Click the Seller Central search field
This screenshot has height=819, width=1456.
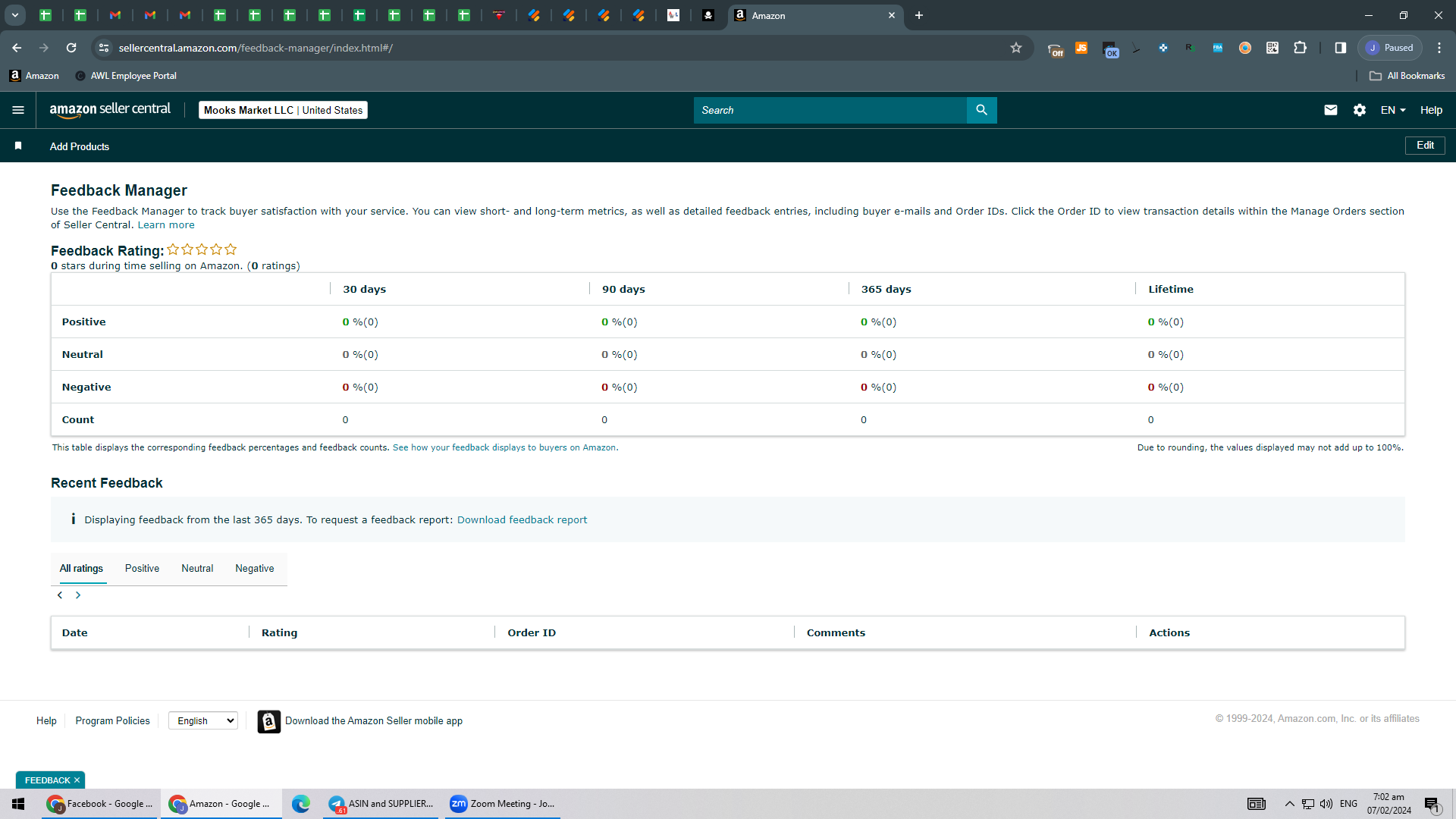pos(830,110)
